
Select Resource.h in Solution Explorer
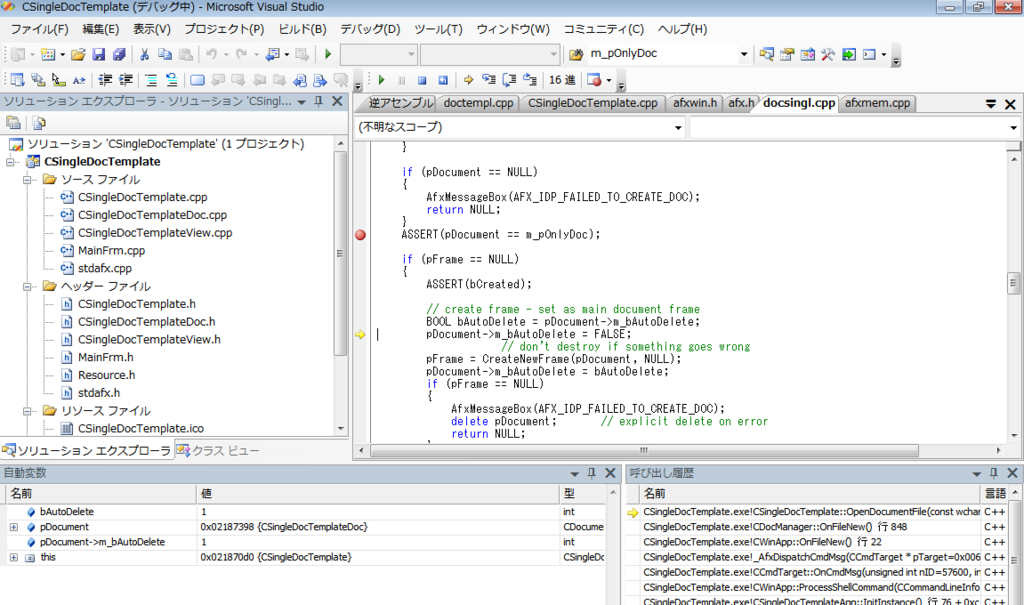(106, 376)
